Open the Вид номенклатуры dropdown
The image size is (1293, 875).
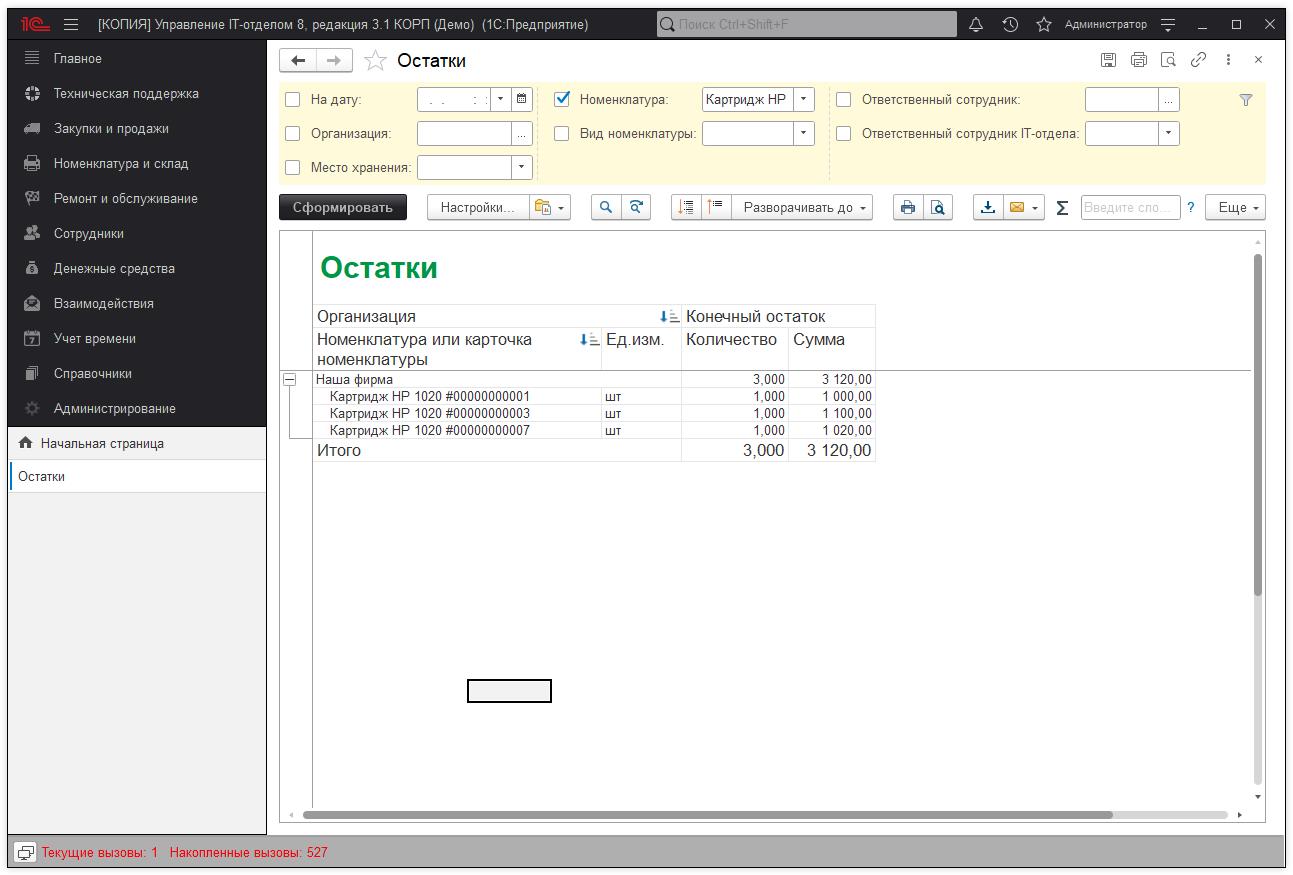(x=805, y=133)
